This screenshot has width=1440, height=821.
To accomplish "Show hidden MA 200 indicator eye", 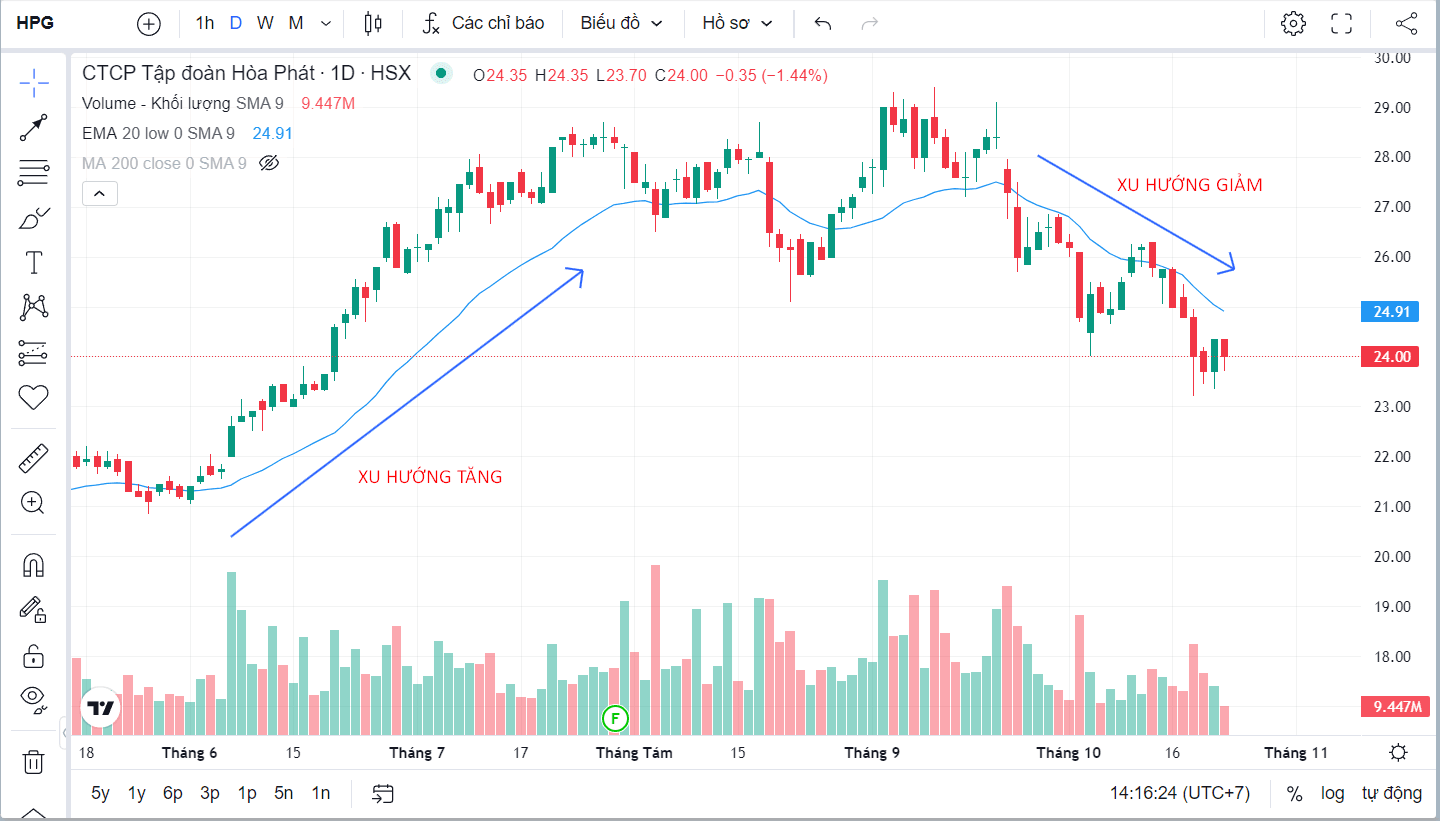I will coord(268,163).
